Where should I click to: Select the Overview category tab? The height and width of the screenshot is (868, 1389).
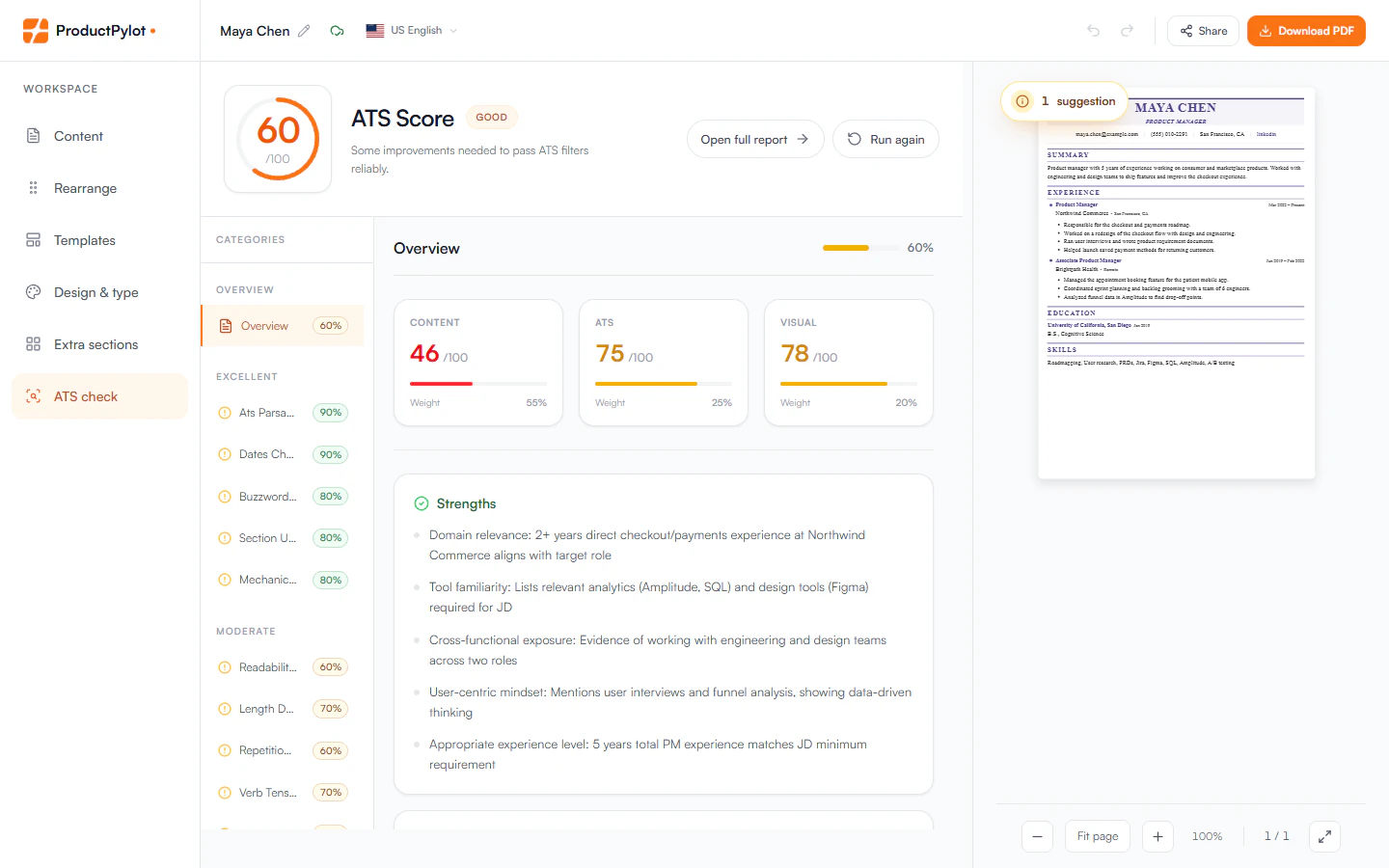pos(283,326)
